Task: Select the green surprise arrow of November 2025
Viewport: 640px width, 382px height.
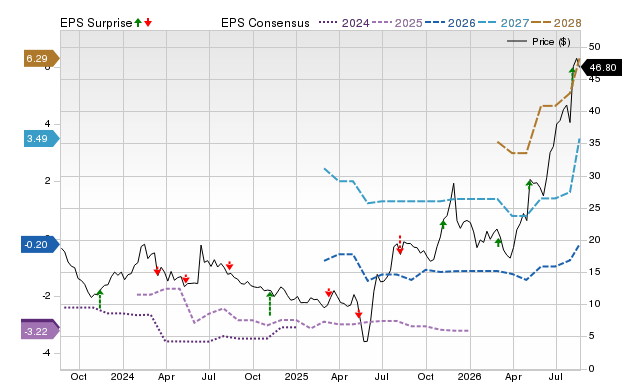Action: pyautogui.click(x=443, y=224)
